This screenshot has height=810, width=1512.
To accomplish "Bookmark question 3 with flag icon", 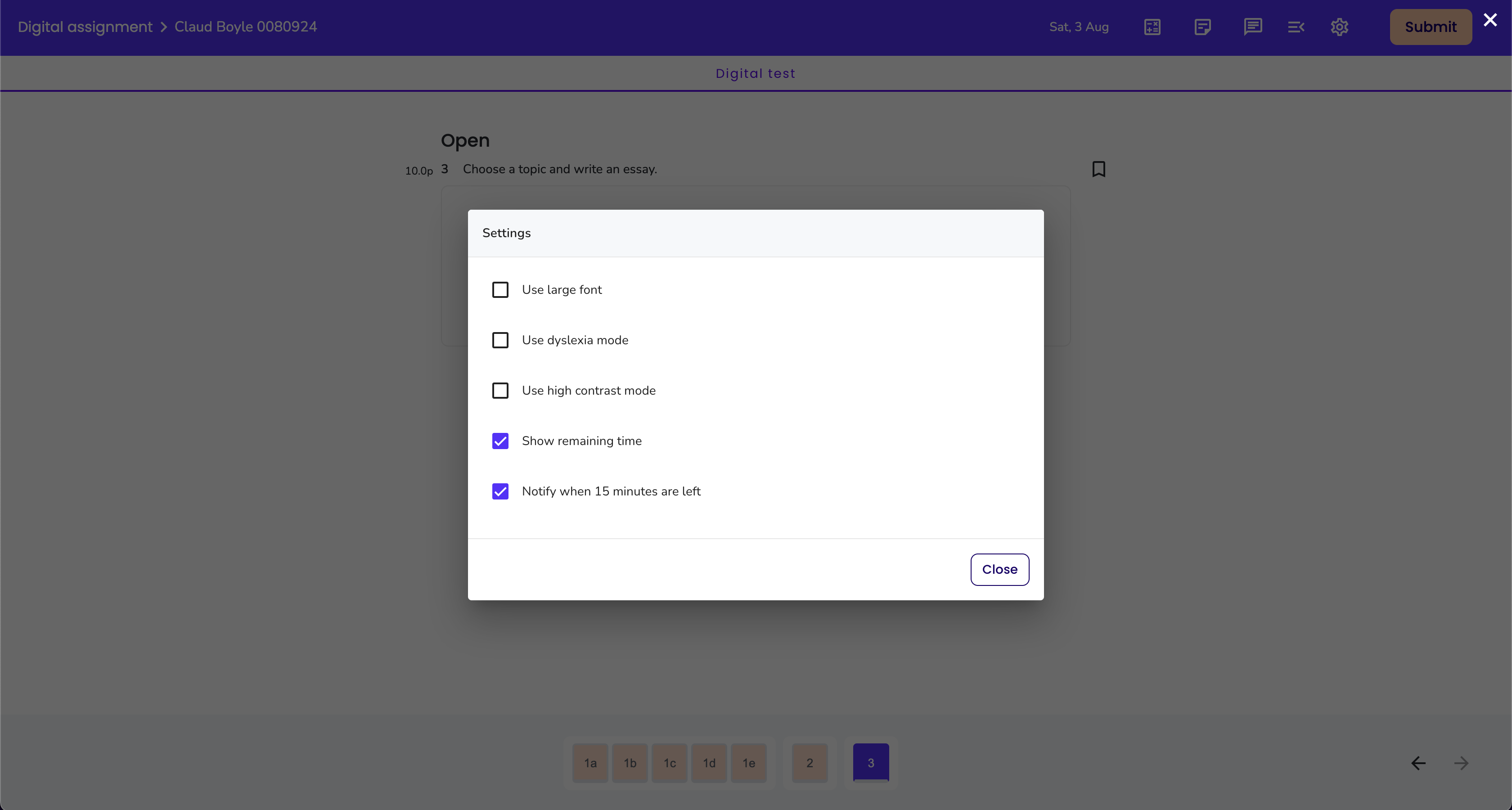I will (x=1099, y=169).
